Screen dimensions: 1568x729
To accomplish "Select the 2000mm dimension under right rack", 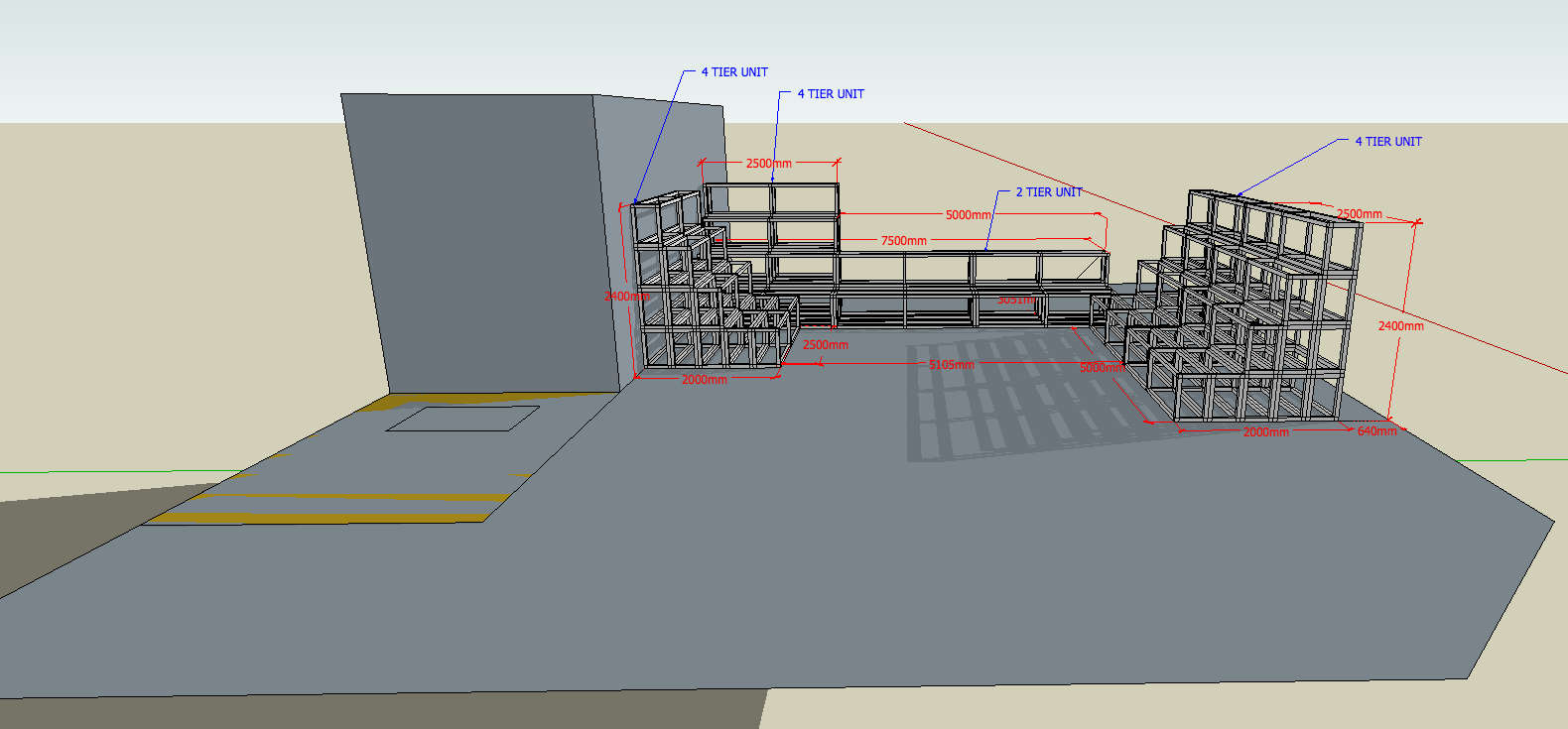I will point(1265,432).
